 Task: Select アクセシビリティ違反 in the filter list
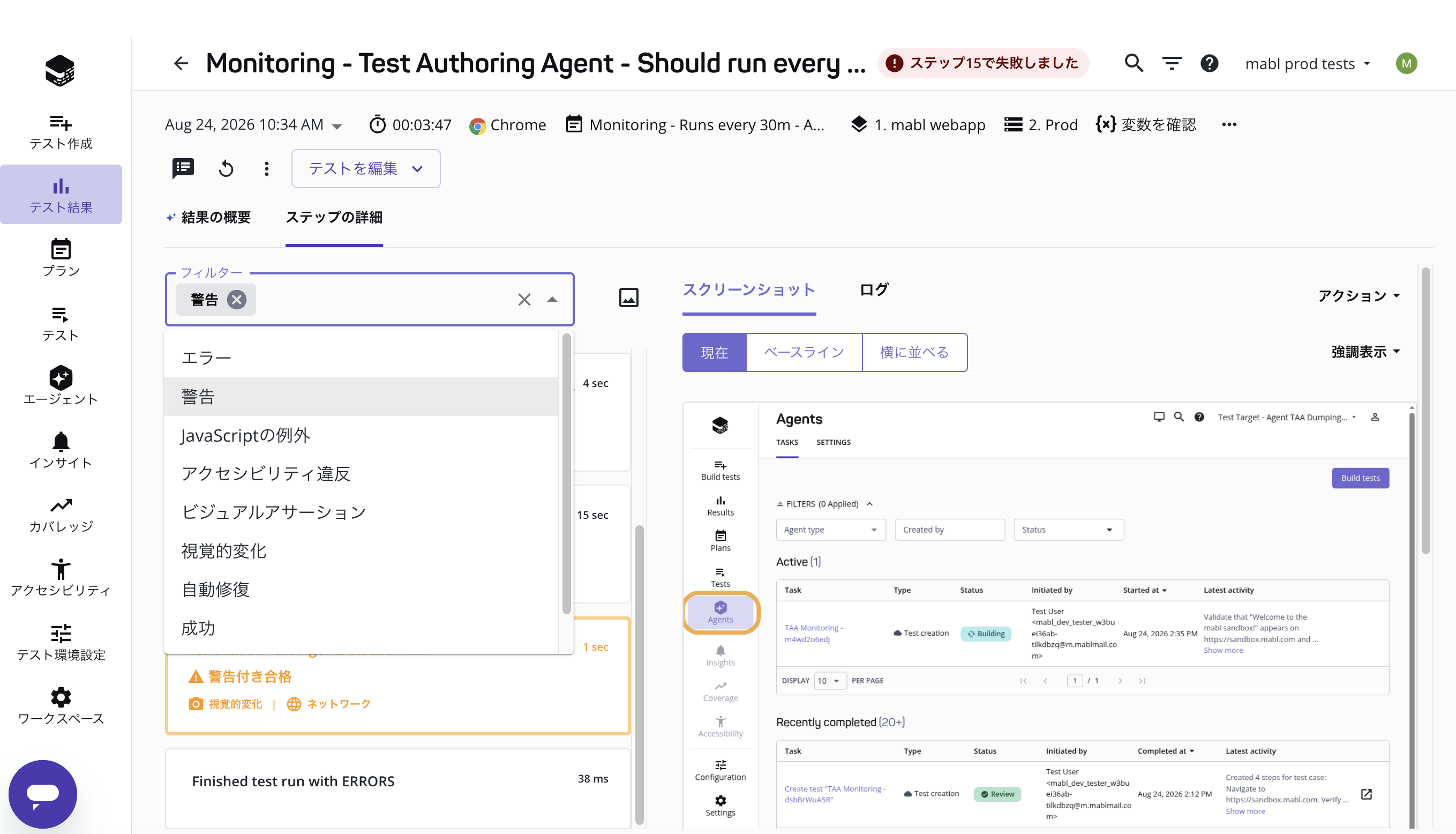[361, 474]
